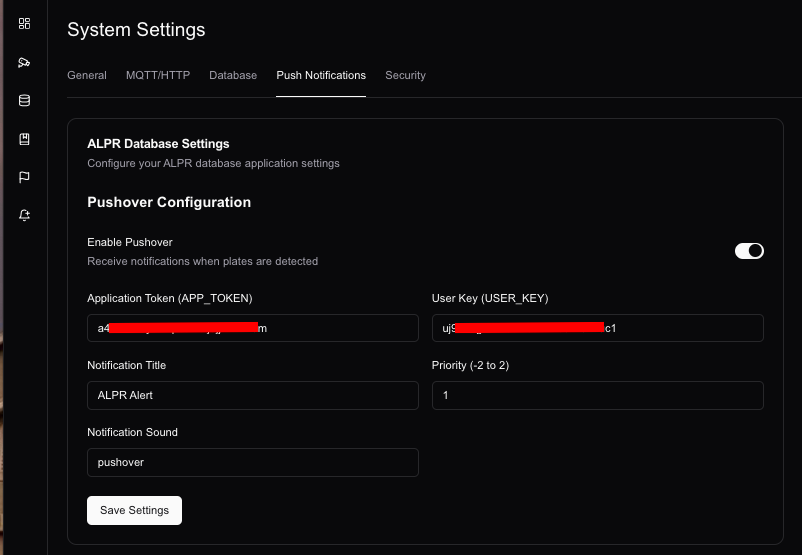Click the Push Notifications tab
Image resolution: width=802 pixels, height=555 pixels.
[321, 75]
